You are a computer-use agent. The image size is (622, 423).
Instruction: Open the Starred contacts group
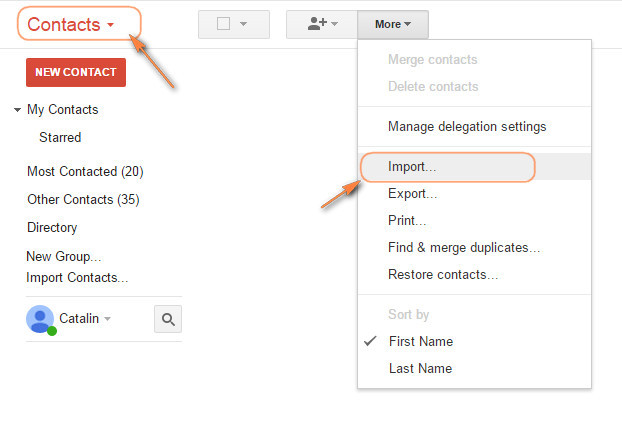pos(60,137)
